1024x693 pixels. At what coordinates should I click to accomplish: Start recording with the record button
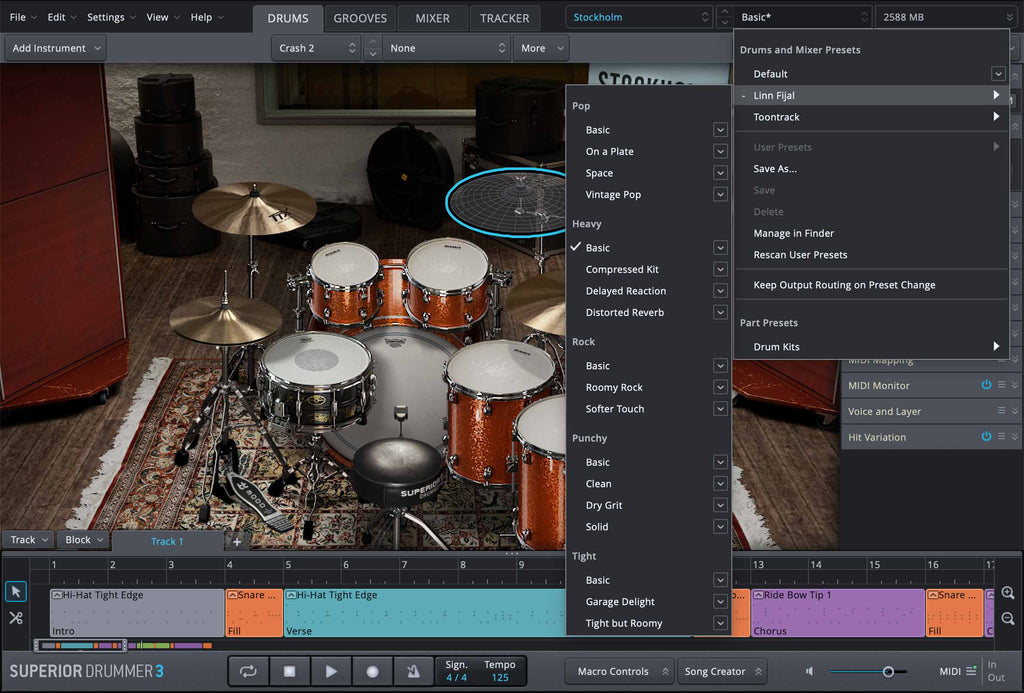coord(372,671)
